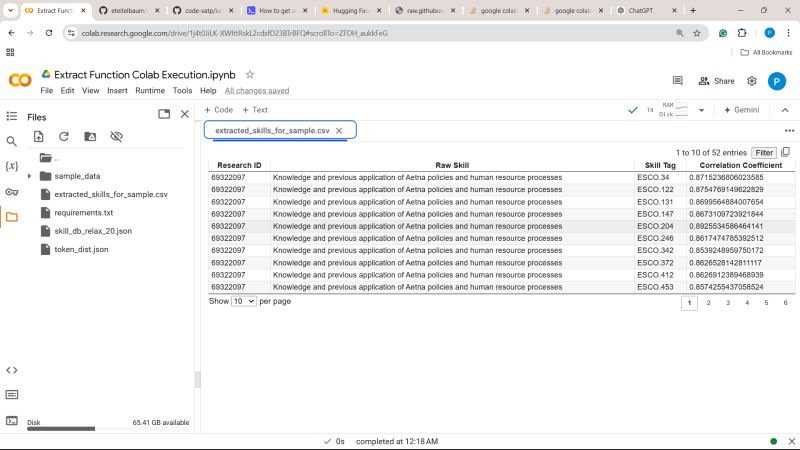Open the Runtime menu
Image resolution: width=800 pixels, height=450 pixels.
pyautogui.click(x=150, y=90)
